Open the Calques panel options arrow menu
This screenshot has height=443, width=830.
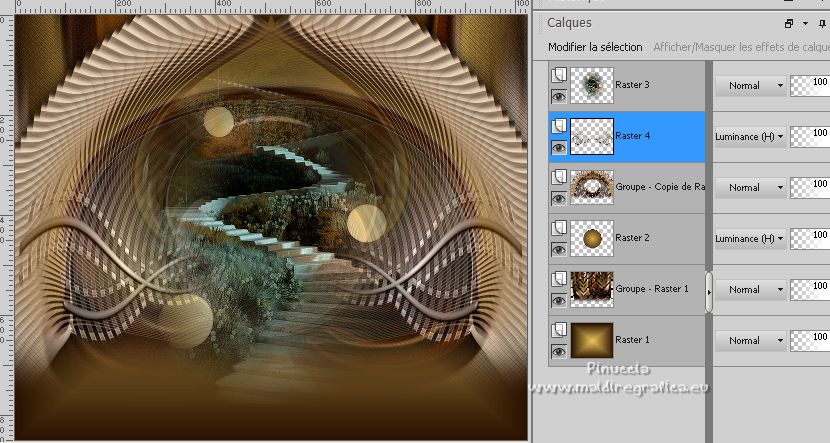[x=806, y=23]
